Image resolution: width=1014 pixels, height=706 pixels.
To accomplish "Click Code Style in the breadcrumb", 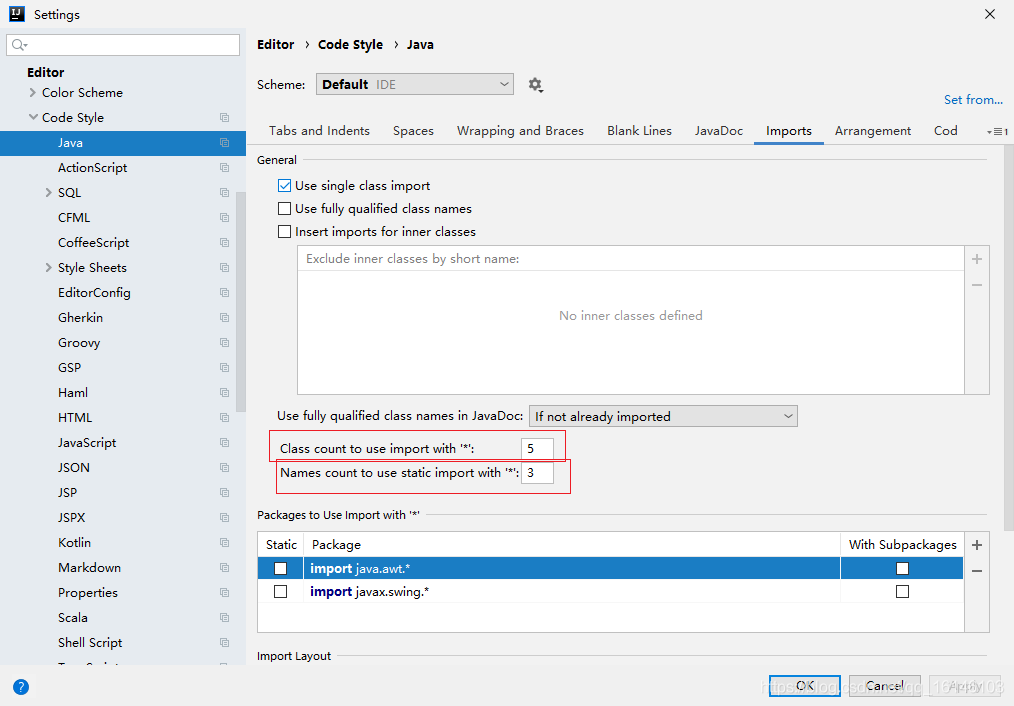I will click(350, 45).
